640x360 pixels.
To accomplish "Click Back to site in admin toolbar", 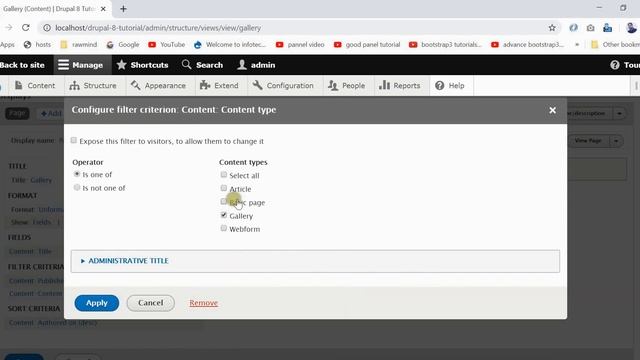I will (22, 65).
